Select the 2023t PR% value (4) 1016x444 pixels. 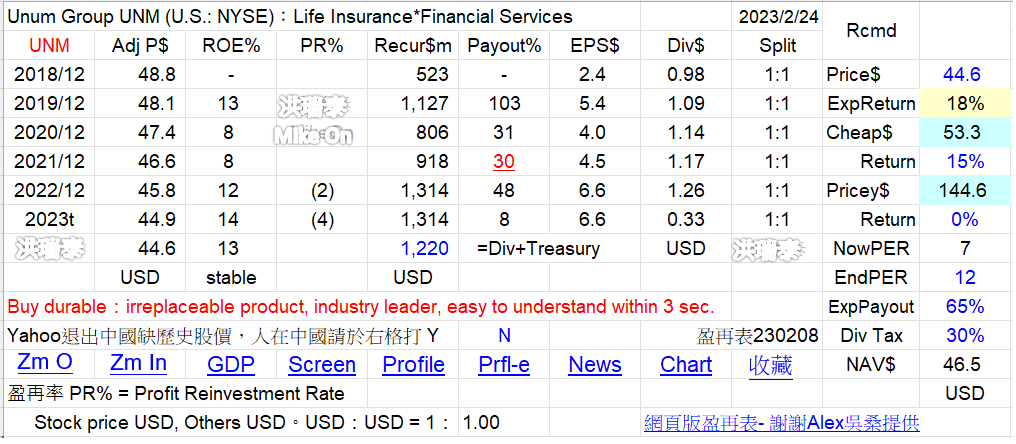(x=322, y=220)
